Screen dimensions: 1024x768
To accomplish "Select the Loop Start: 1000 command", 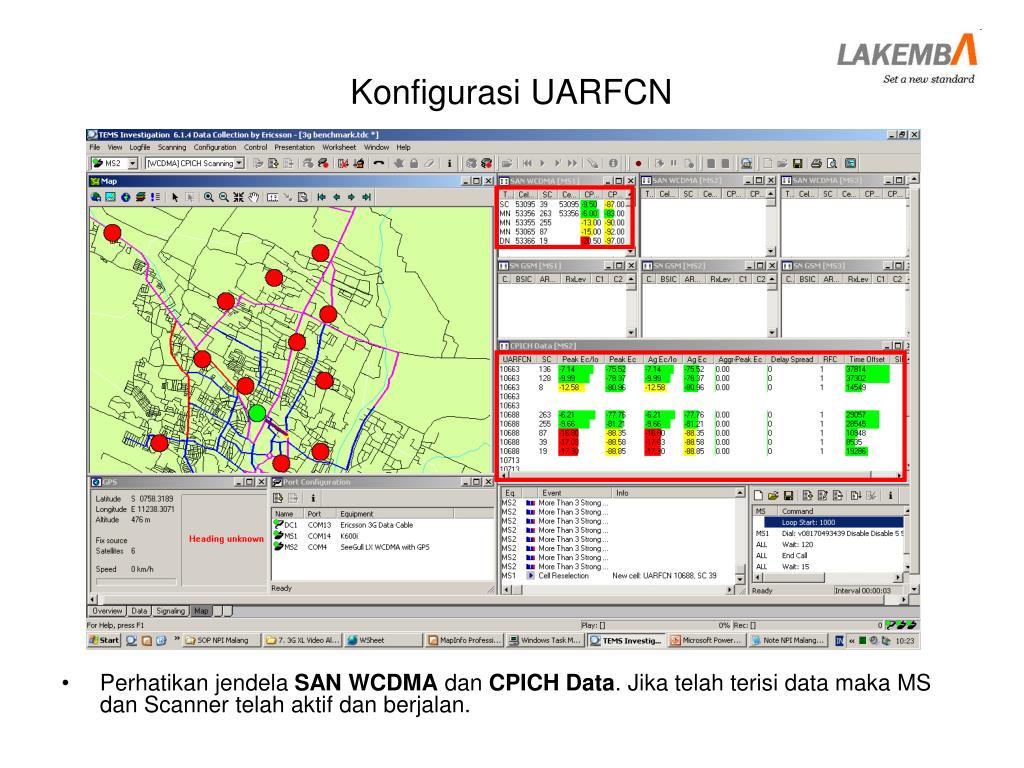I will tap(833, 522).
